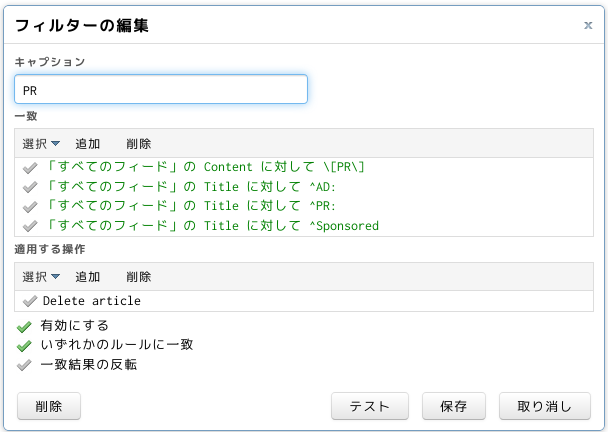Viewport: 608px width, 432px height.
Task: Click 削除 in the 適用する操作 toolbar
Action: 138,277
